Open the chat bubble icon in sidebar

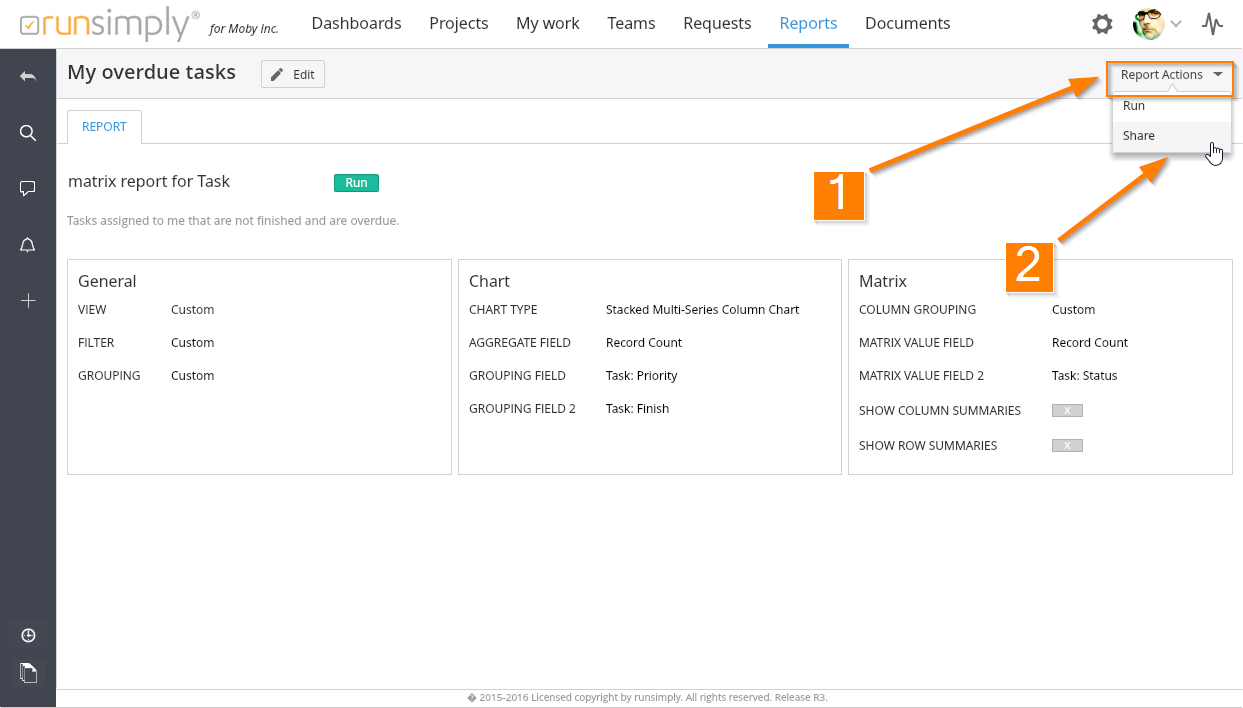point(28,189)
